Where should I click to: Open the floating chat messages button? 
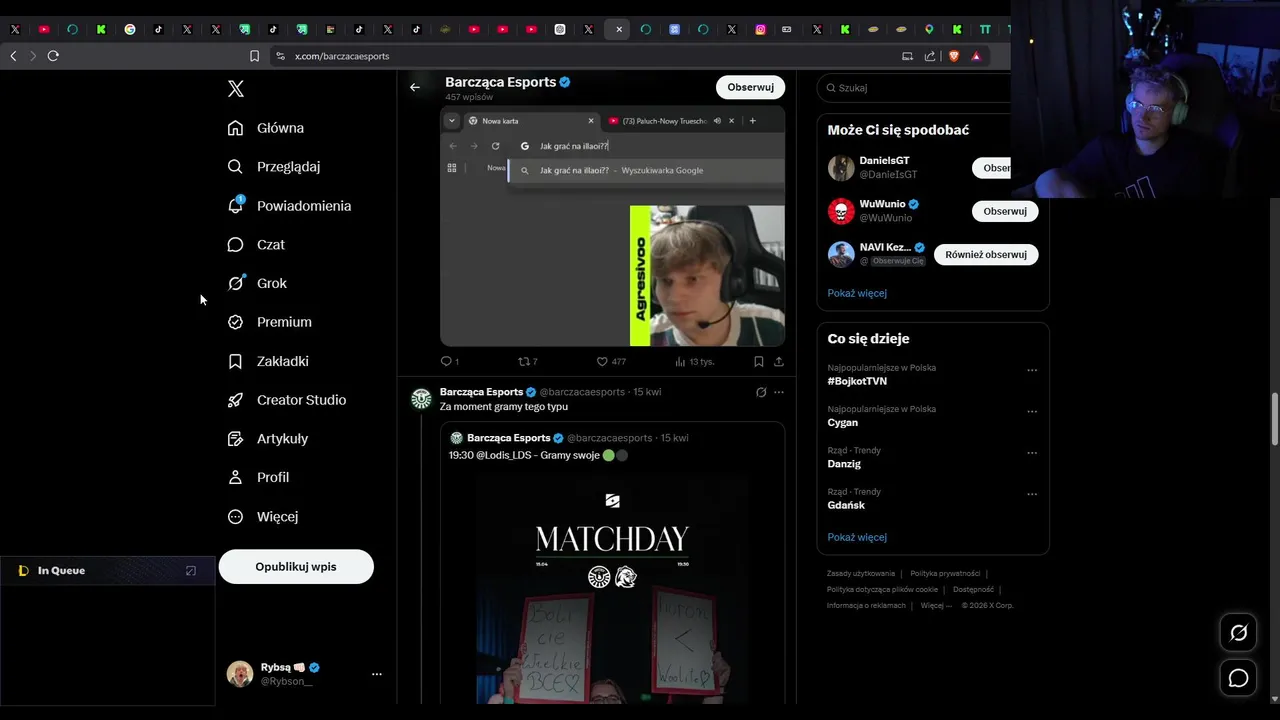(x=1238, y=678)
